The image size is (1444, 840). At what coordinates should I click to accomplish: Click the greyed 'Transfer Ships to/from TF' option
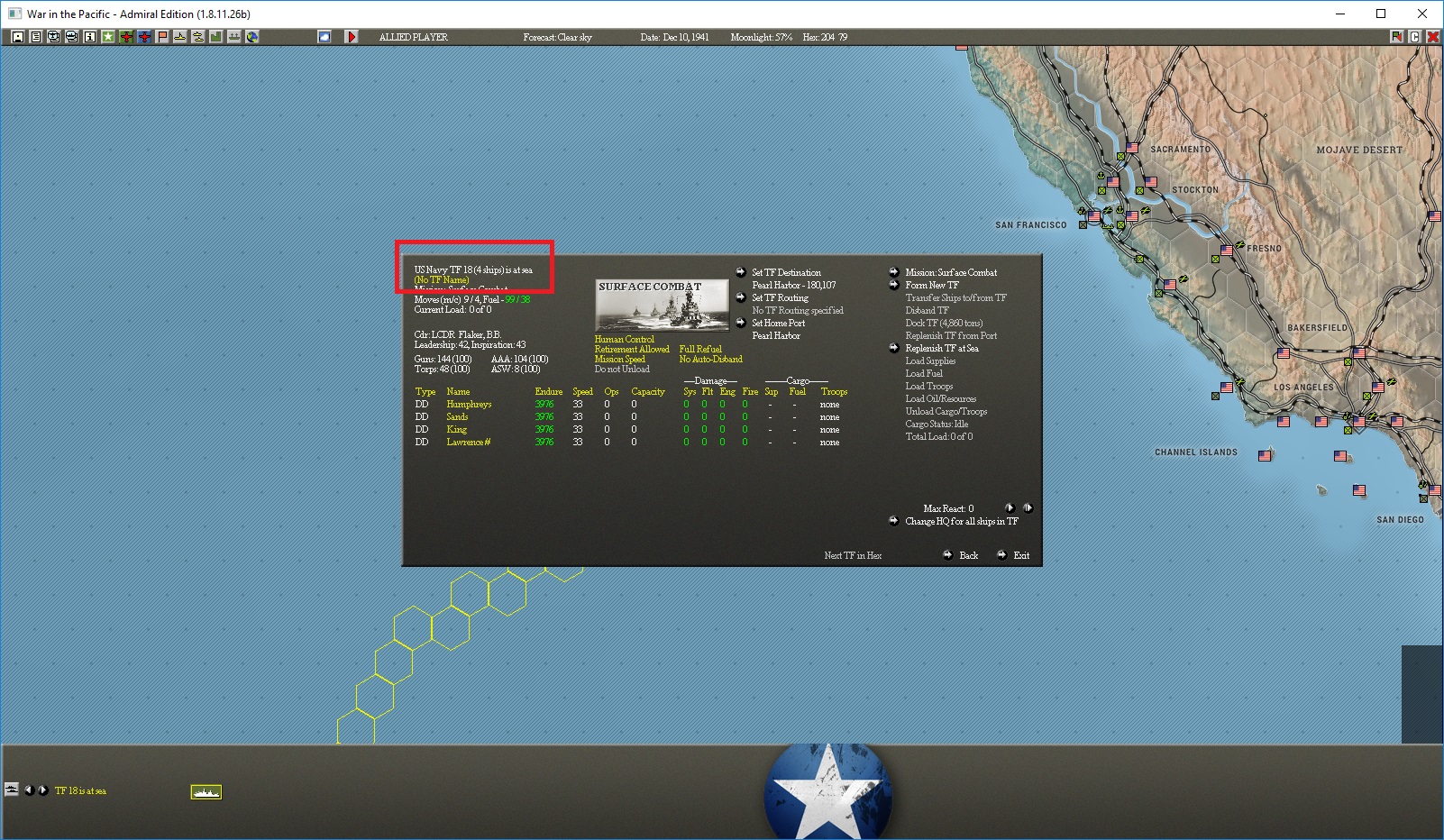click(956, 297)
